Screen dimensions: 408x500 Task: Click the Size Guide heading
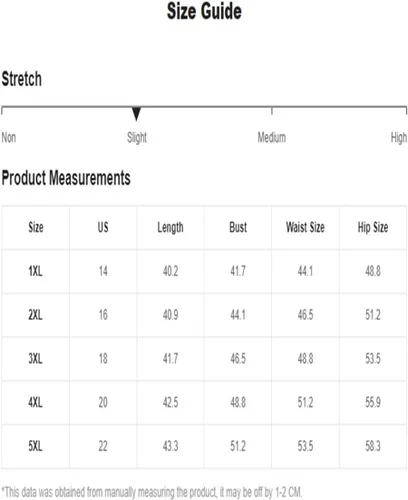[x=204, y=11]
